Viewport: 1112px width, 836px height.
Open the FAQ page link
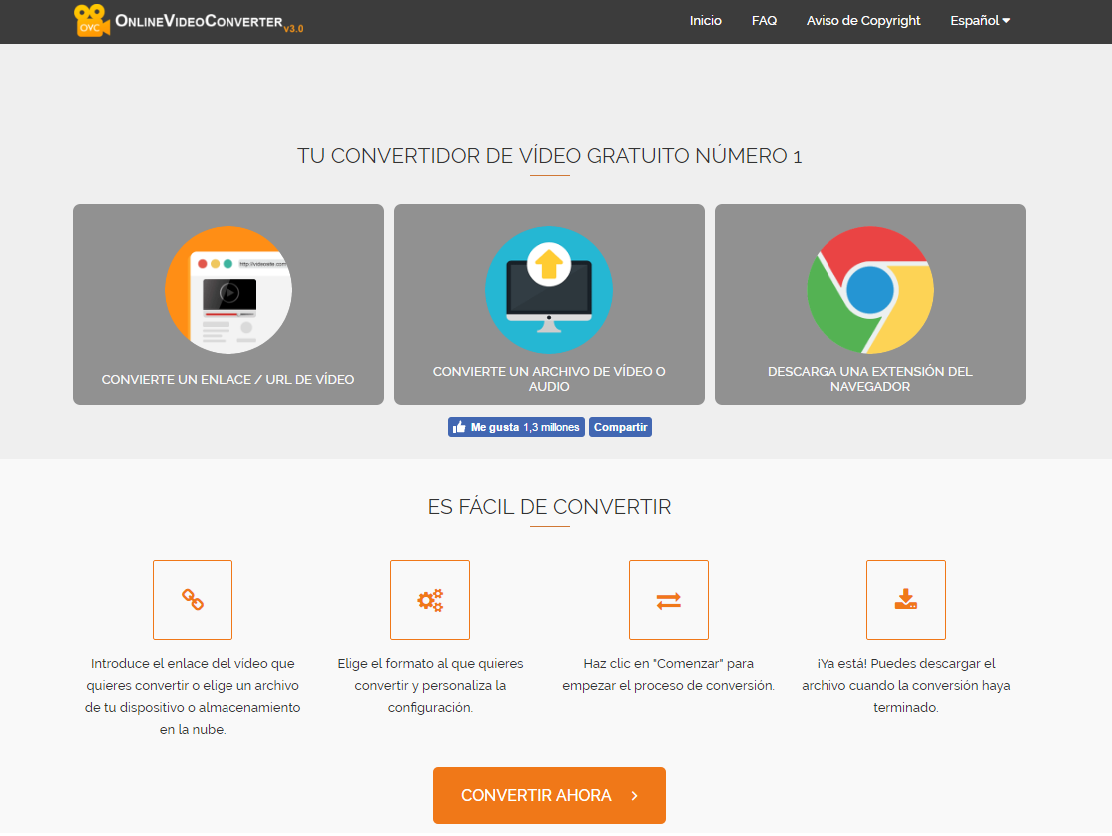pyautogui.click(x=764, y=21)
